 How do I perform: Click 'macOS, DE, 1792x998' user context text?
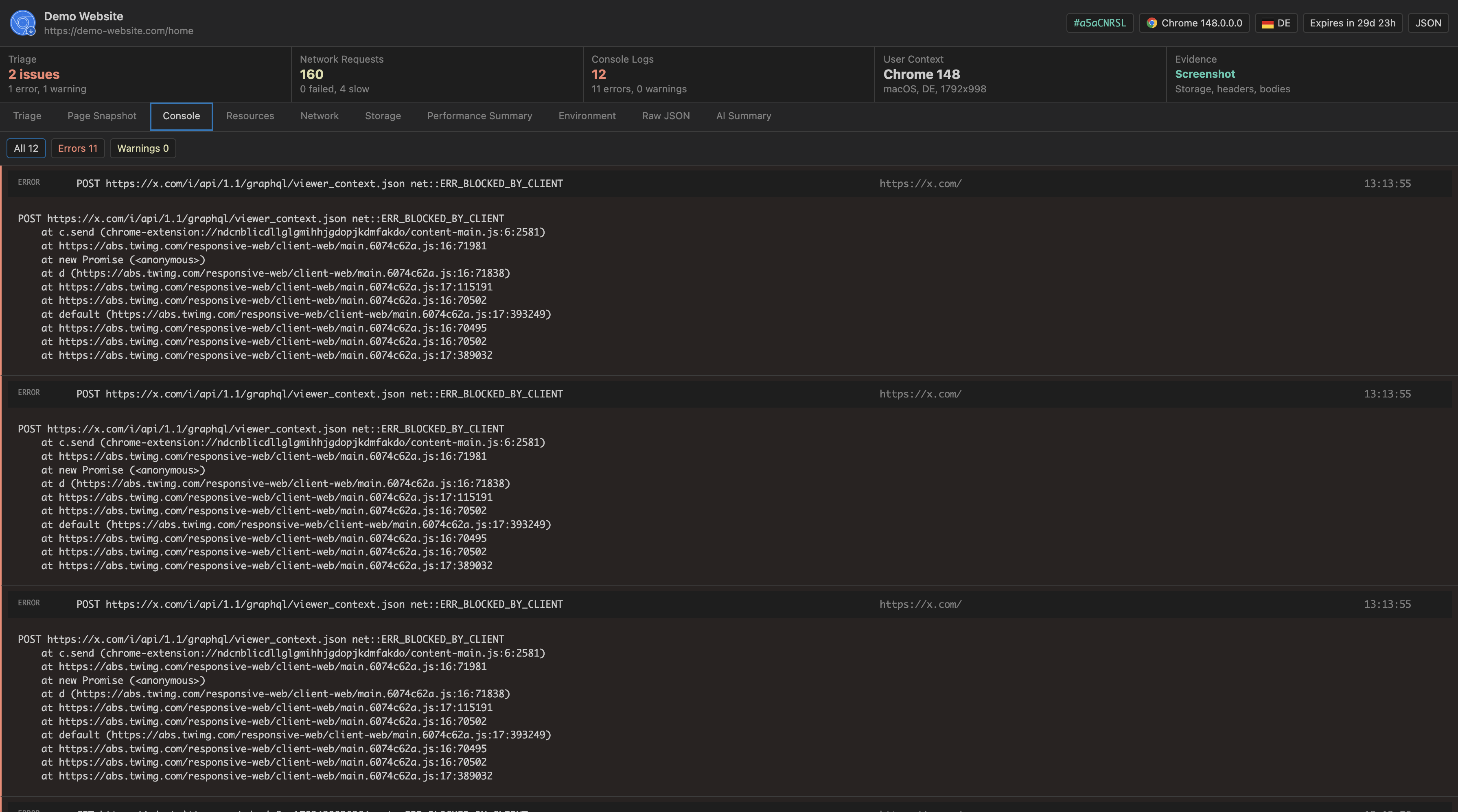coord(935,89)
